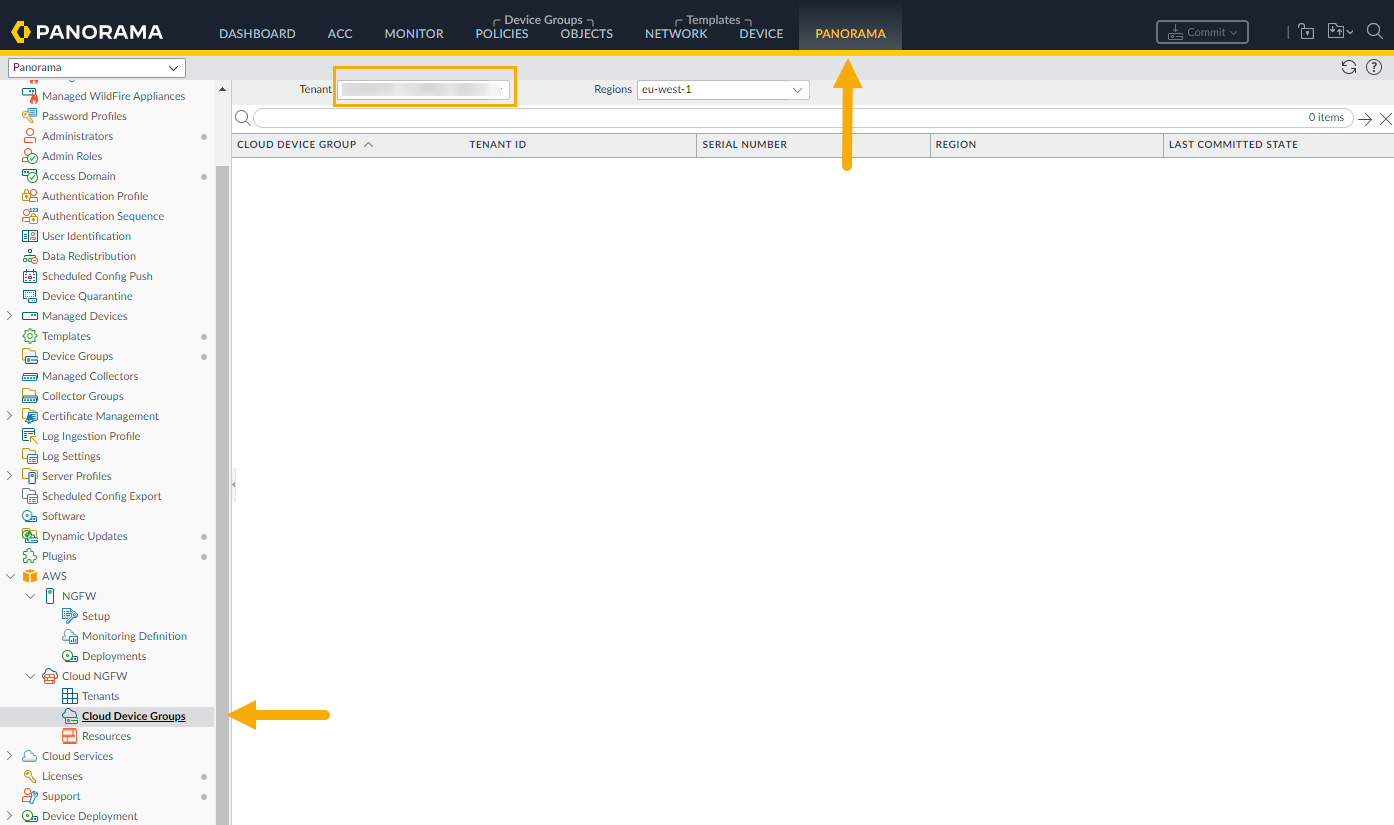Click the Templates gear icon in sidebar

(x=30, y=336)
